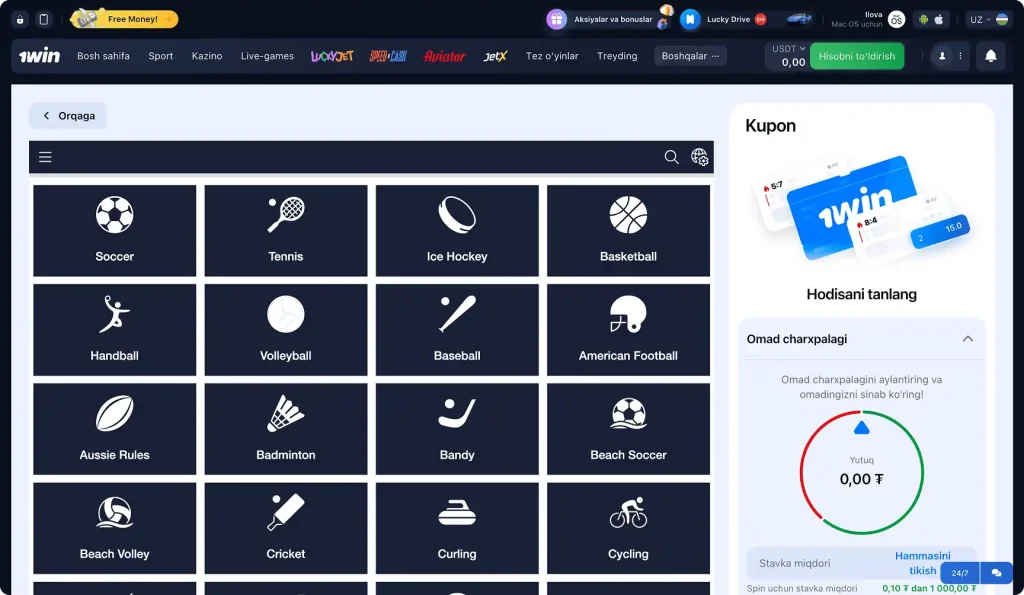This screenshot has height=595, width=1024.
Task: Open the Treyding menu item
Action: (x=617, y=56)
